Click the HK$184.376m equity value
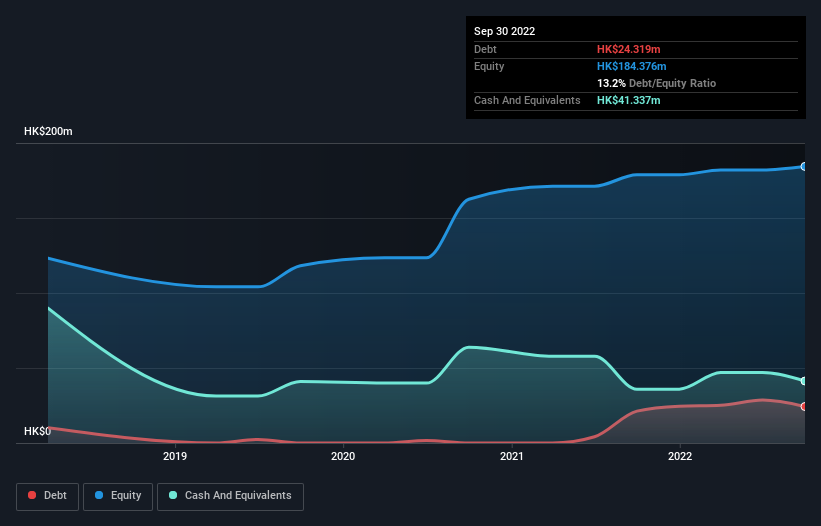821x526 pixels. pyautogui.click(x=631, y=66)
